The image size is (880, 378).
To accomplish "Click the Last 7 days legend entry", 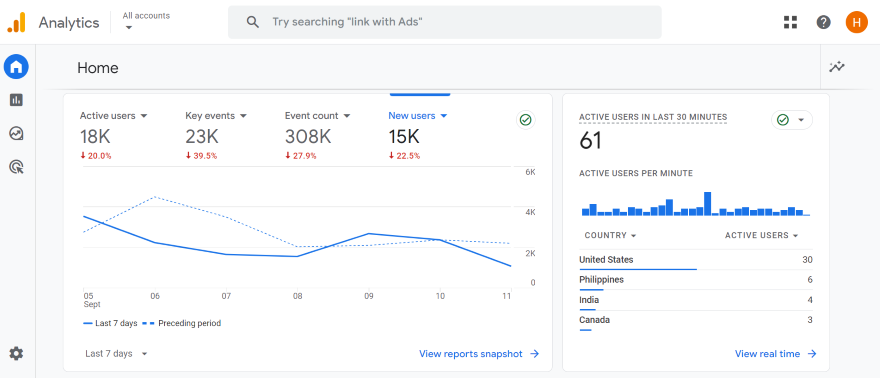I will (x=110, y=324).
